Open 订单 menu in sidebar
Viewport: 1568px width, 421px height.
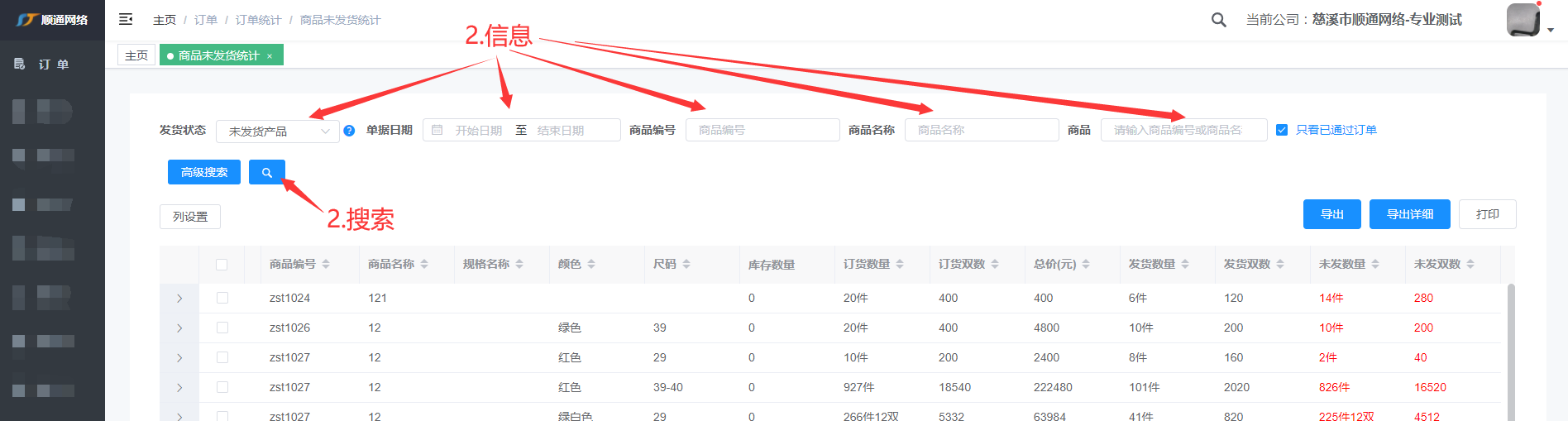click(x=53, y=64)
